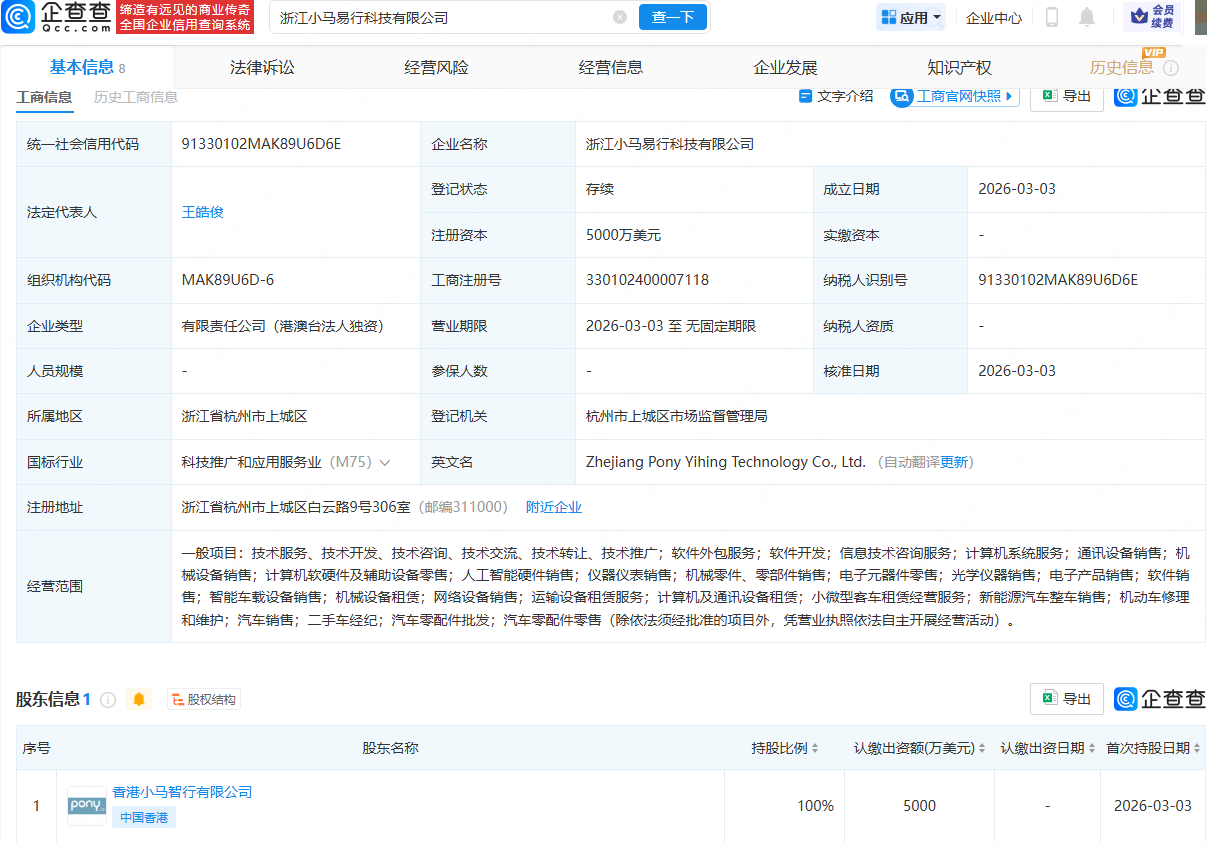The width and height of the screenshot is (1207, 842).
Task: Click the 查一下 search button
Action: 673,17
